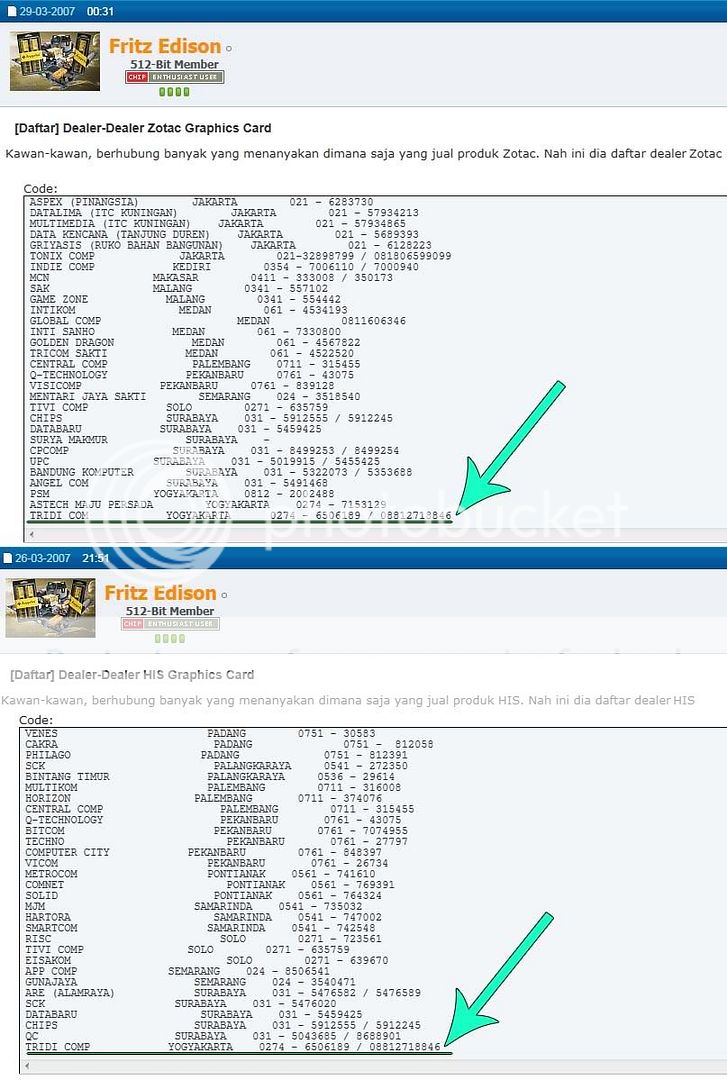Viewport: 727px width, 1080px height.
Task: Select the 'HORIZON' Palembang row
Action: click(203, 798)
